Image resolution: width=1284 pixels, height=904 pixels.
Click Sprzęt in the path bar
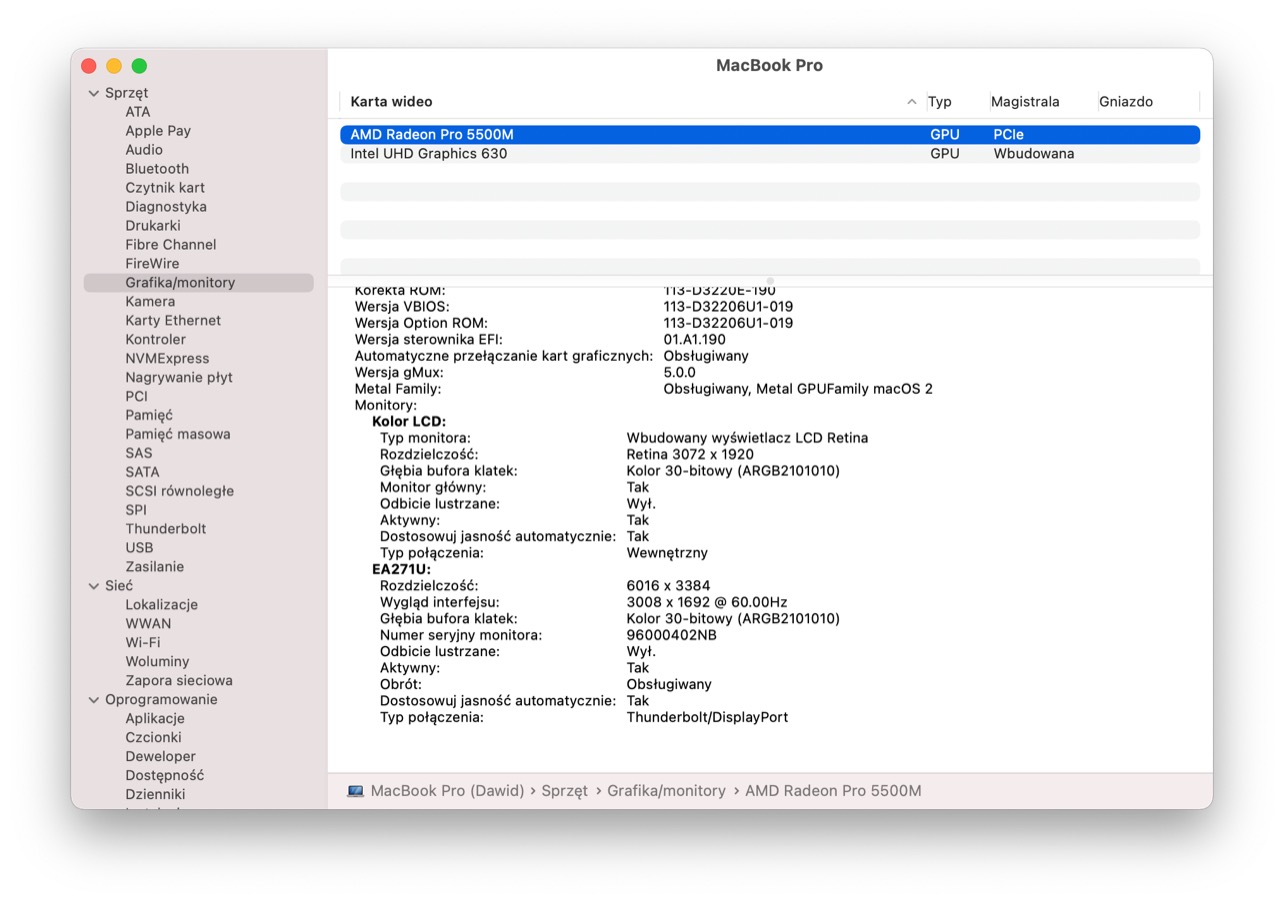[564, 791]
